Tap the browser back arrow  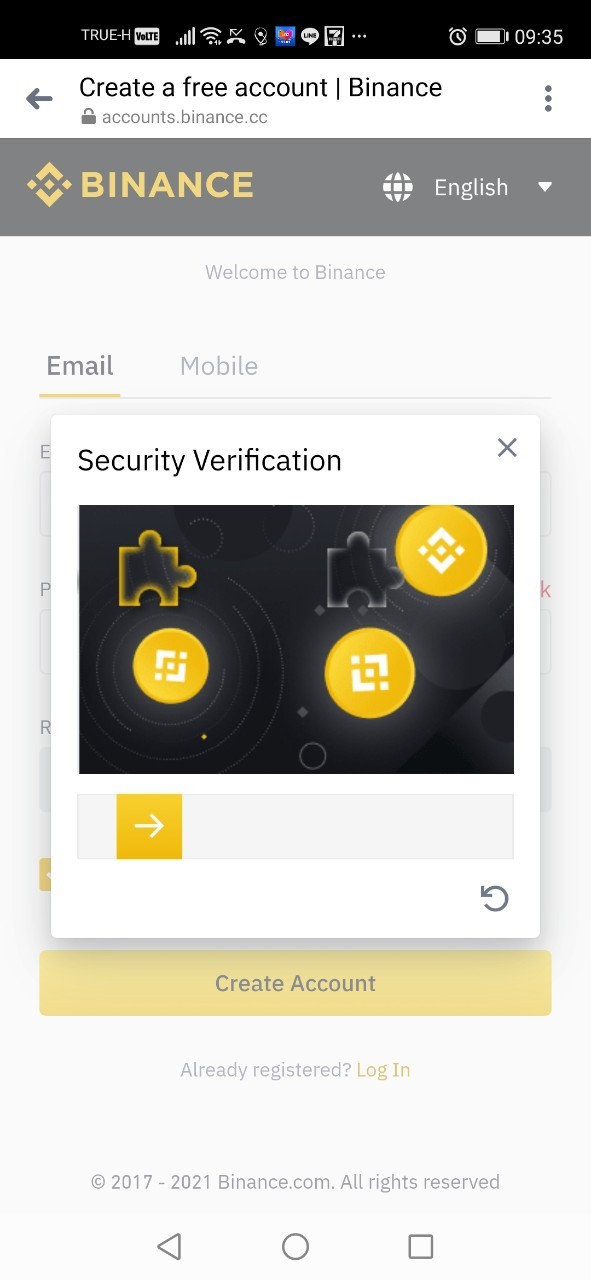tap(39, 98)
